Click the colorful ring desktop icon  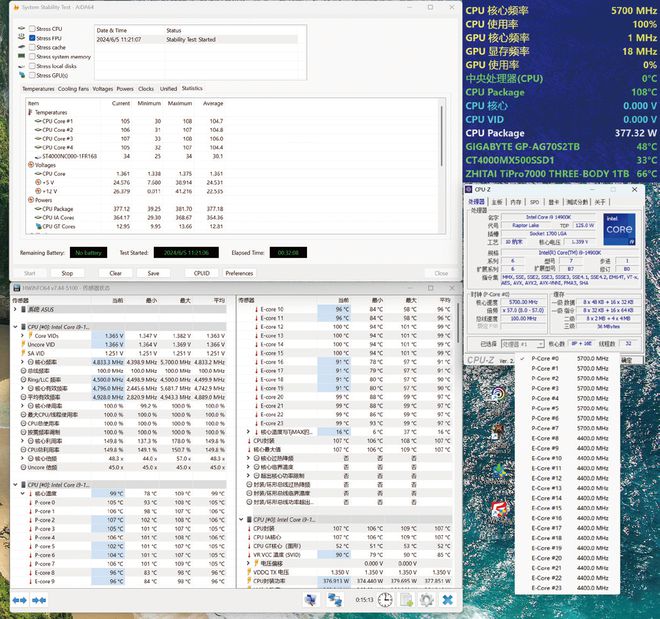498,394
